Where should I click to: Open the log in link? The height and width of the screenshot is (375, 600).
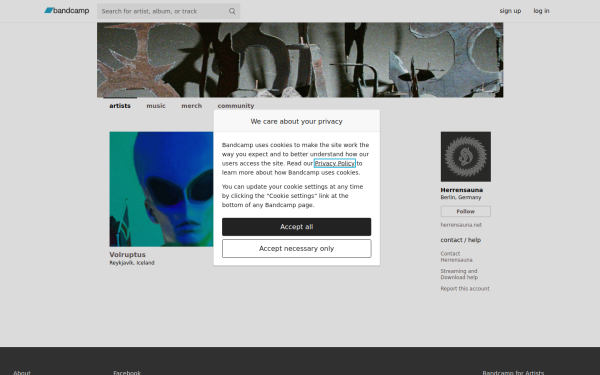(541, 11)
